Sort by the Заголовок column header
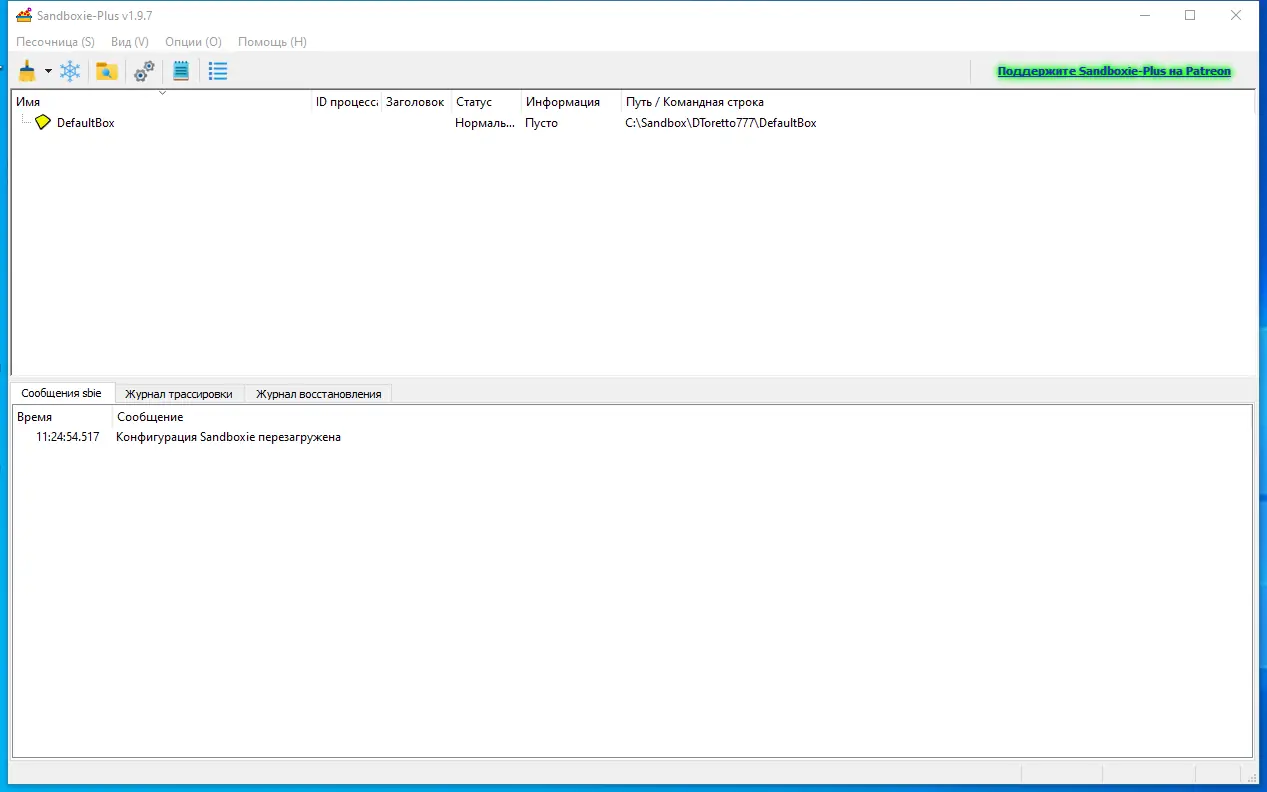 [x=416, y=102]
